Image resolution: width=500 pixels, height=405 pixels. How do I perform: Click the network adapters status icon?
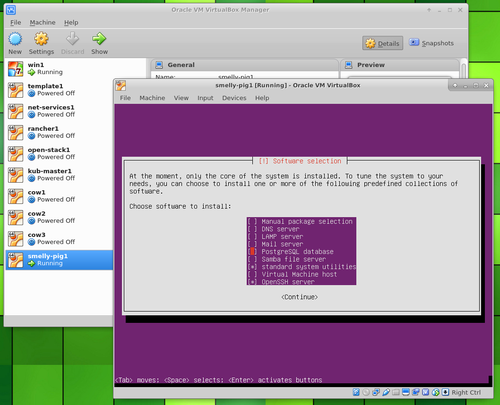point(376,392)
